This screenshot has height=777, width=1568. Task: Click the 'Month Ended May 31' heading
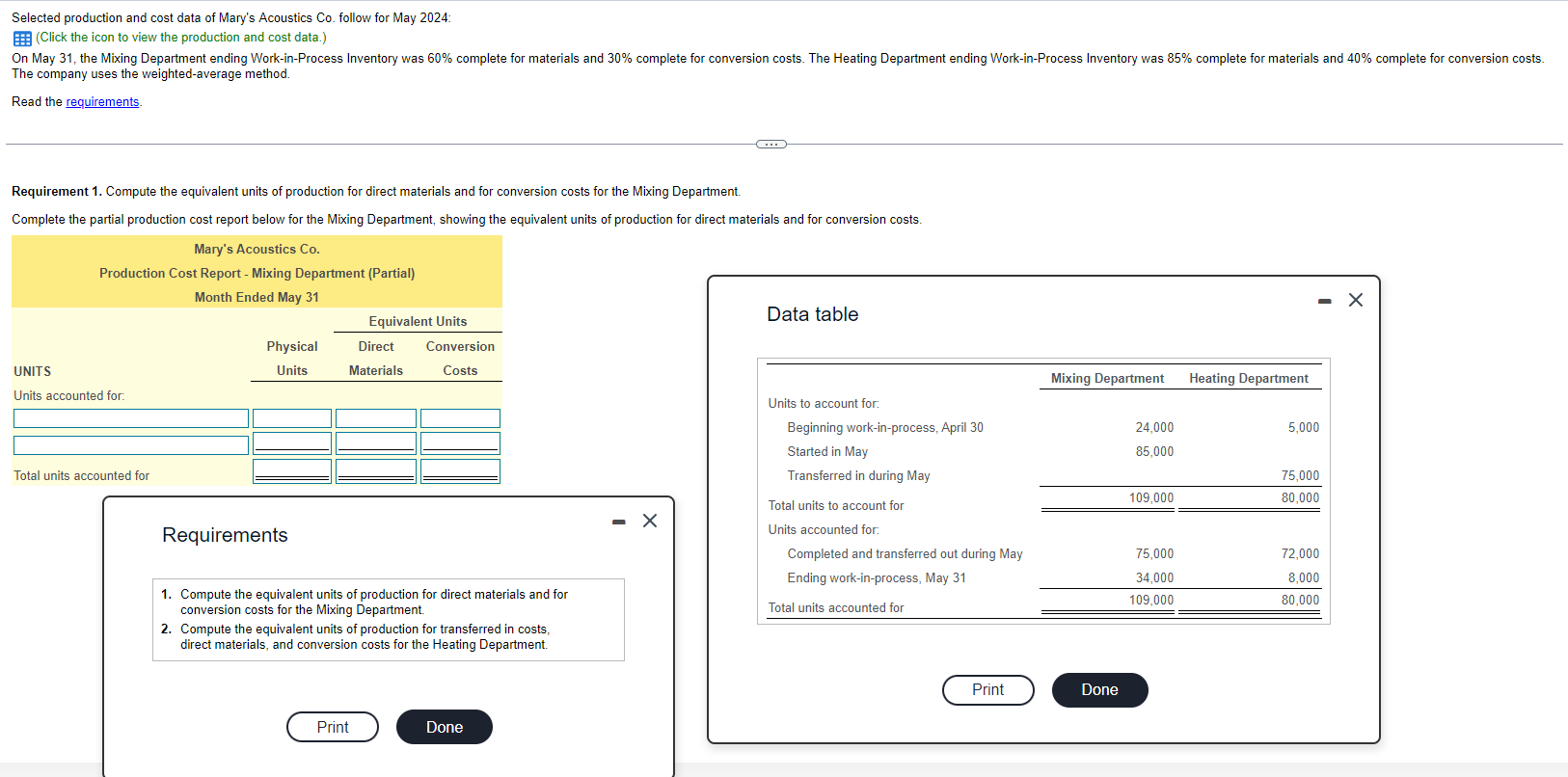[x=257, y=298]
